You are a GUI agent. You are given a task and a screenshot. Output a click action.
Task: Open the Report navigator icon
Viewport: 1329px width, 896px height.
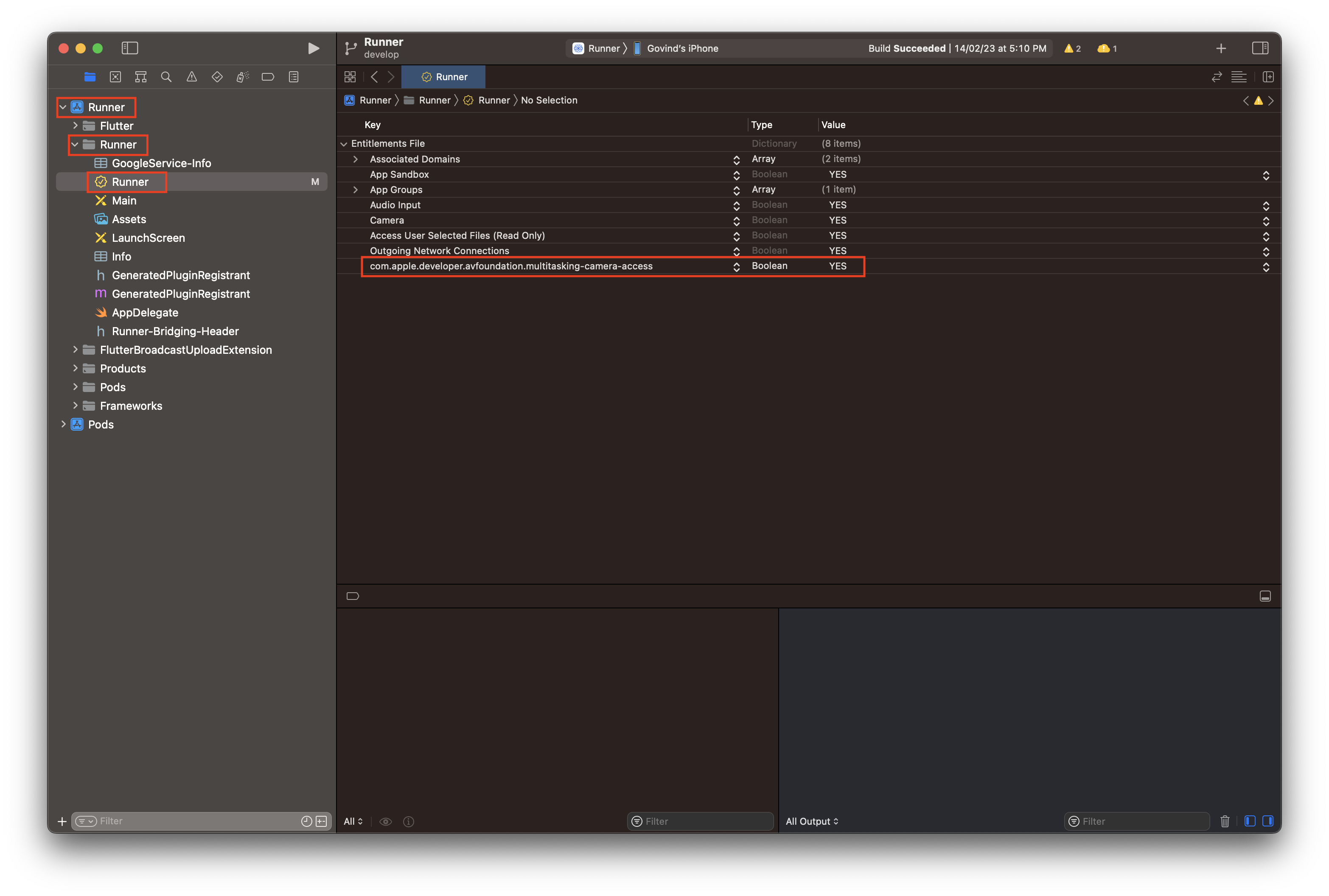[x=294, y=77]
